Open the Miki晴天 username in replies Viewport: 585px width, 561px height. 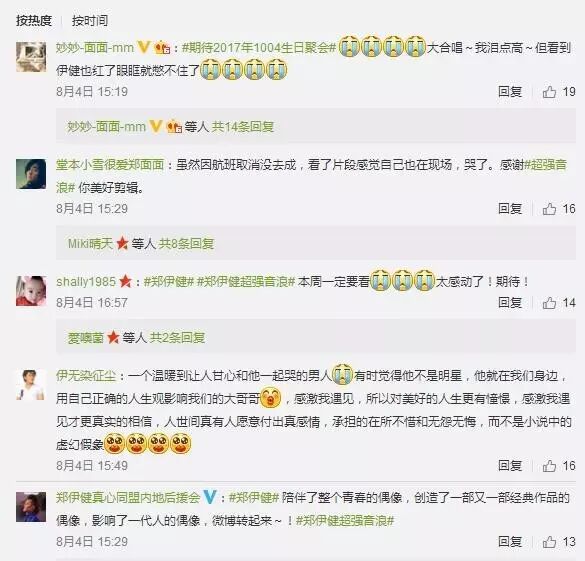pyautogui.click(x=90, y=244)
